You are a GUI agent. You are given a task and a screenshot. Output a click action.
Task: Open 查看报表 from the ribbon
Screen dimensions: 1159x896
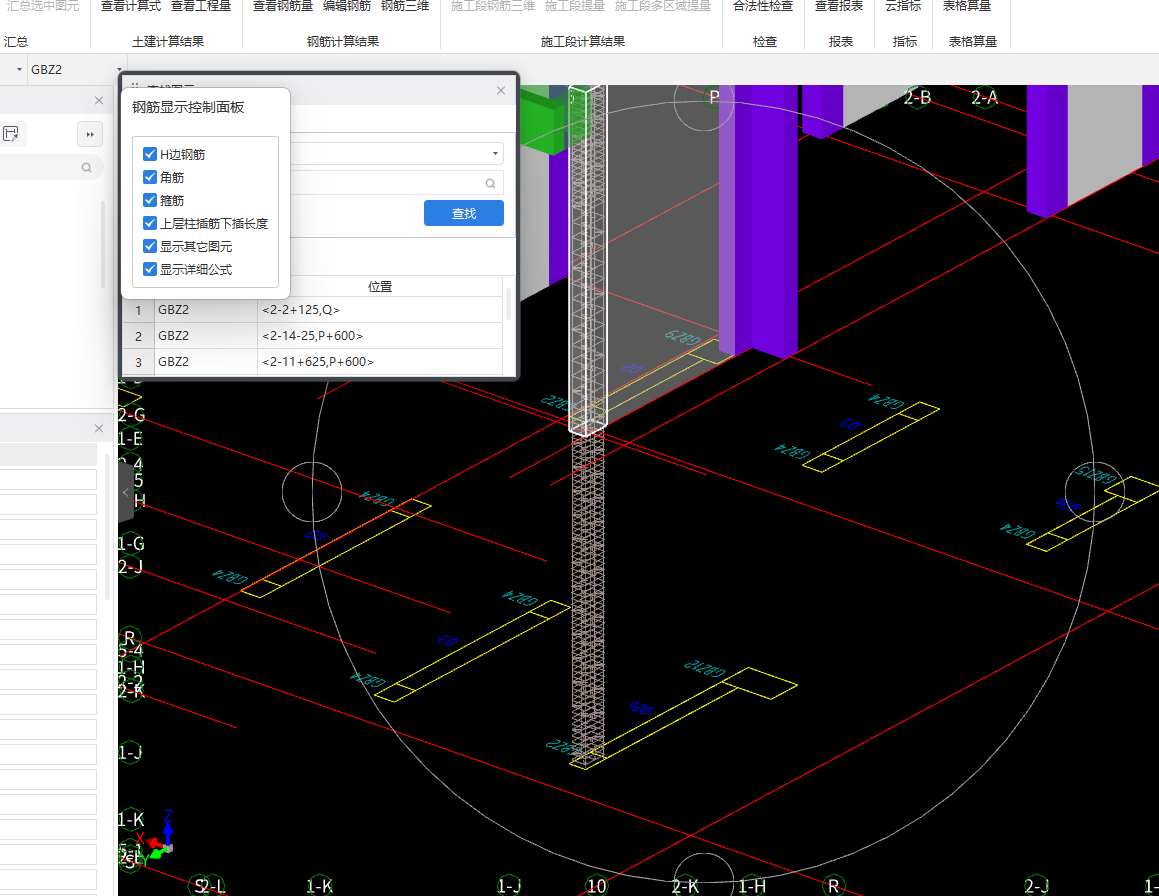point(839,6)
